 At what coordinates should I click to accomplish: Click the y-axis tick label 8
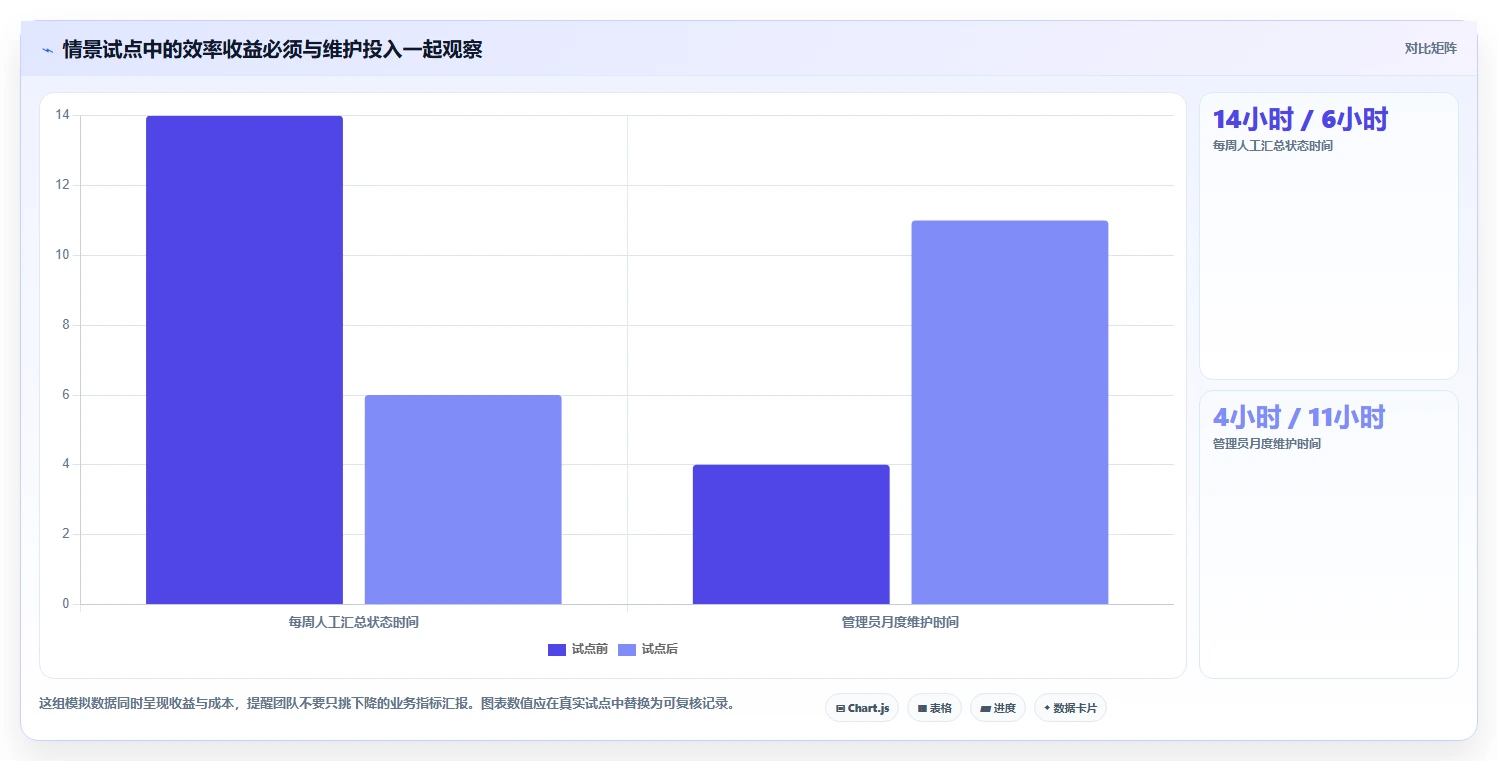coord(66,325)
